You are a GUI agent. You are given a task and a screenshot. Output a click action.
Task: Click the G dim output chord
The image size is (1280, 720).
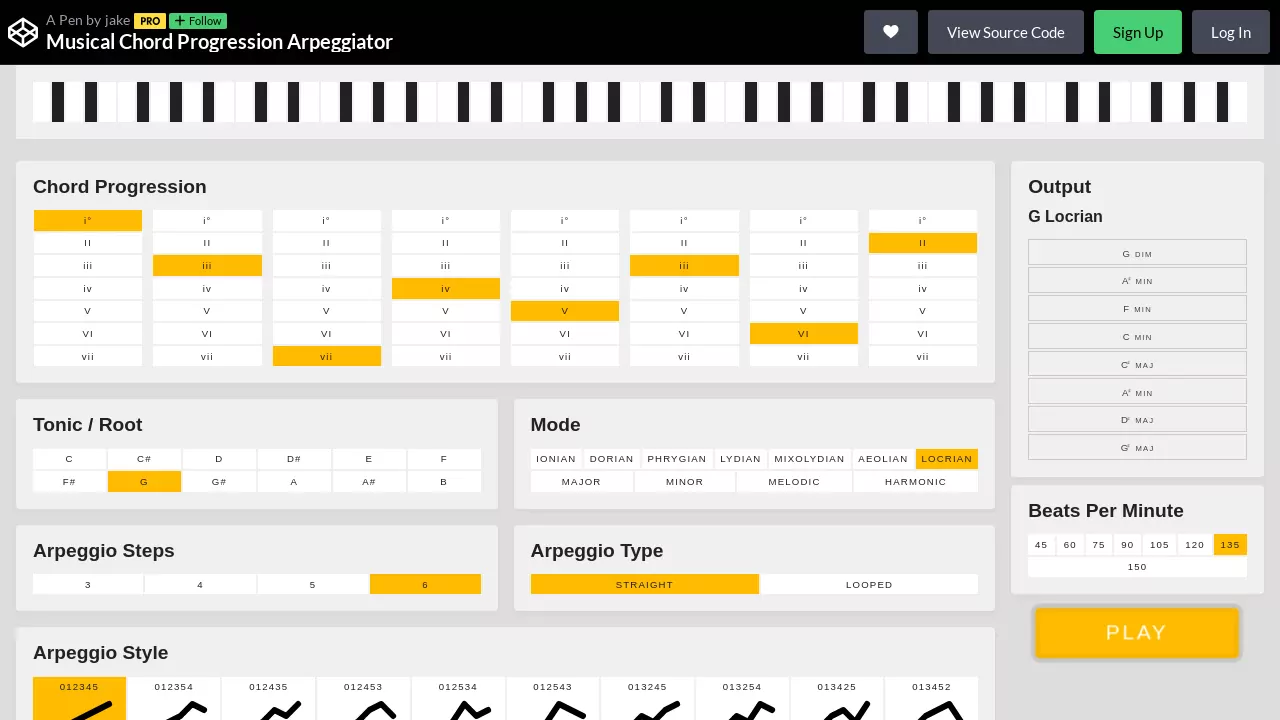1137,254
